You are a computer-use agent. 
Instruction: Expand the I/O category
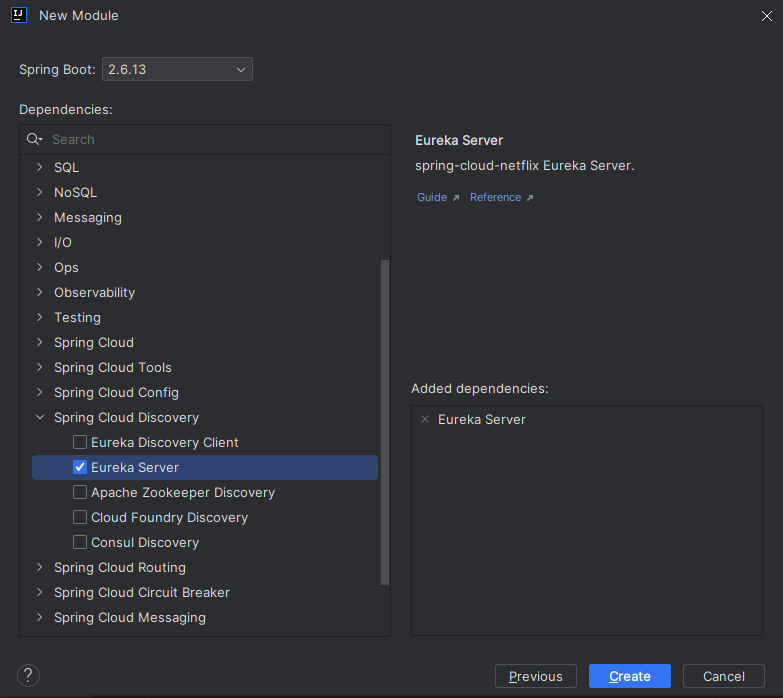[40, 242]
